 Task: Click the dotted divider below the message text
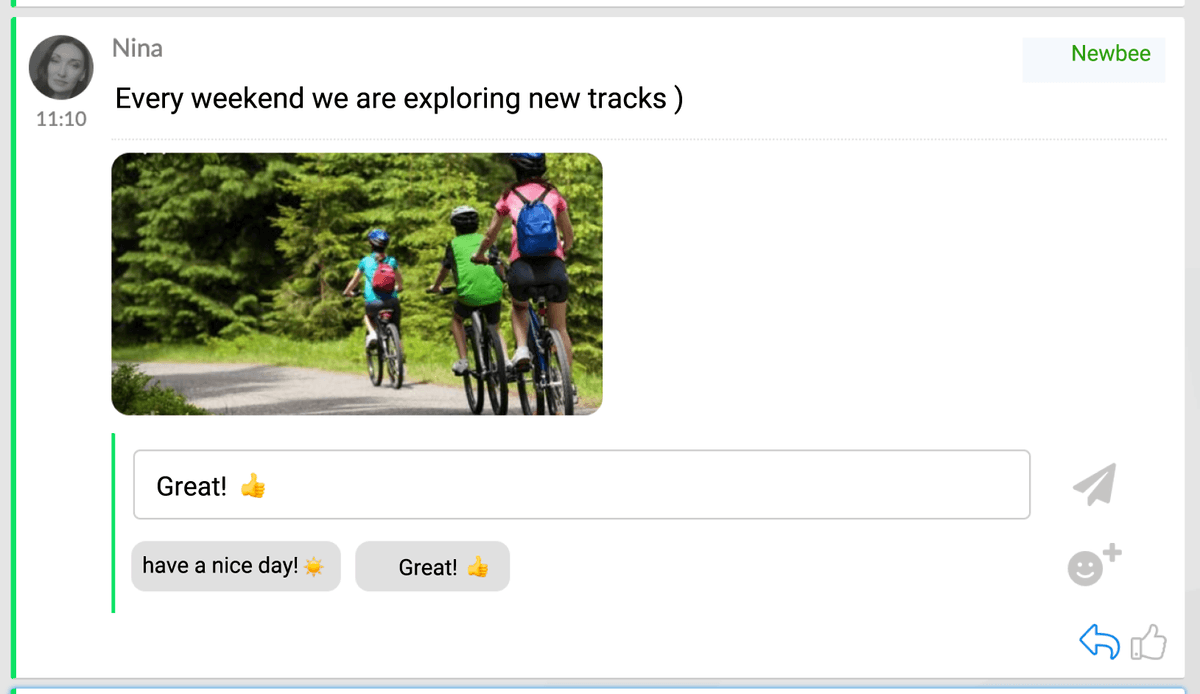640,139
